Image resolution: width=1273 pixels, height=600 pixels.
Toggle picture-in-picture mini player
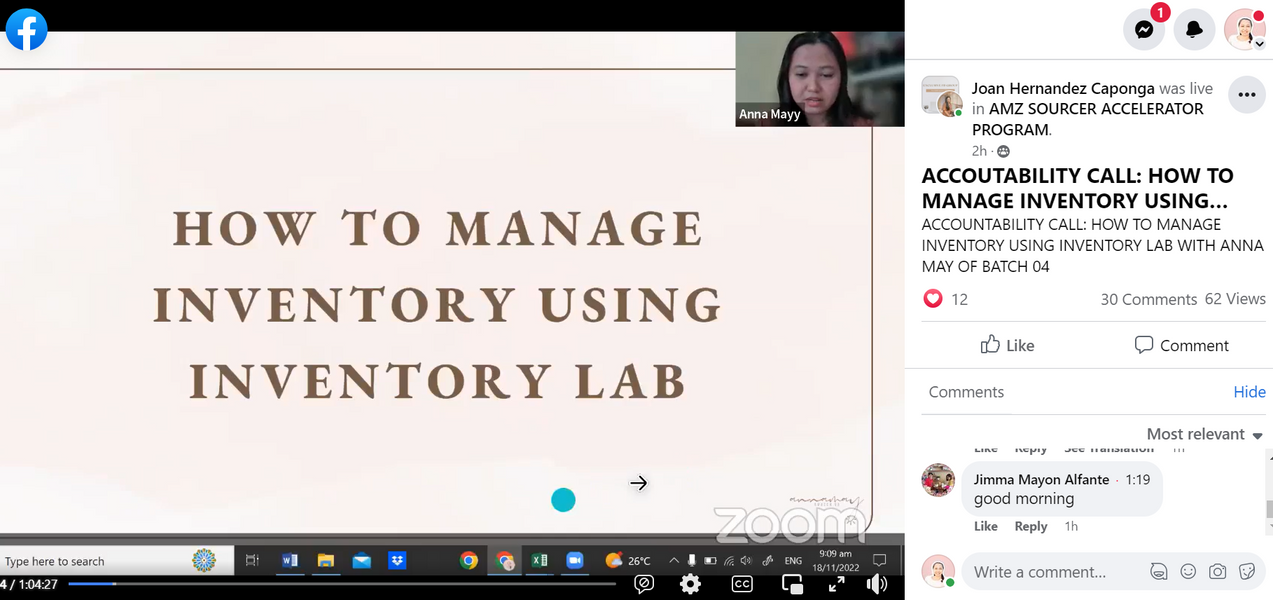[792, 584]
